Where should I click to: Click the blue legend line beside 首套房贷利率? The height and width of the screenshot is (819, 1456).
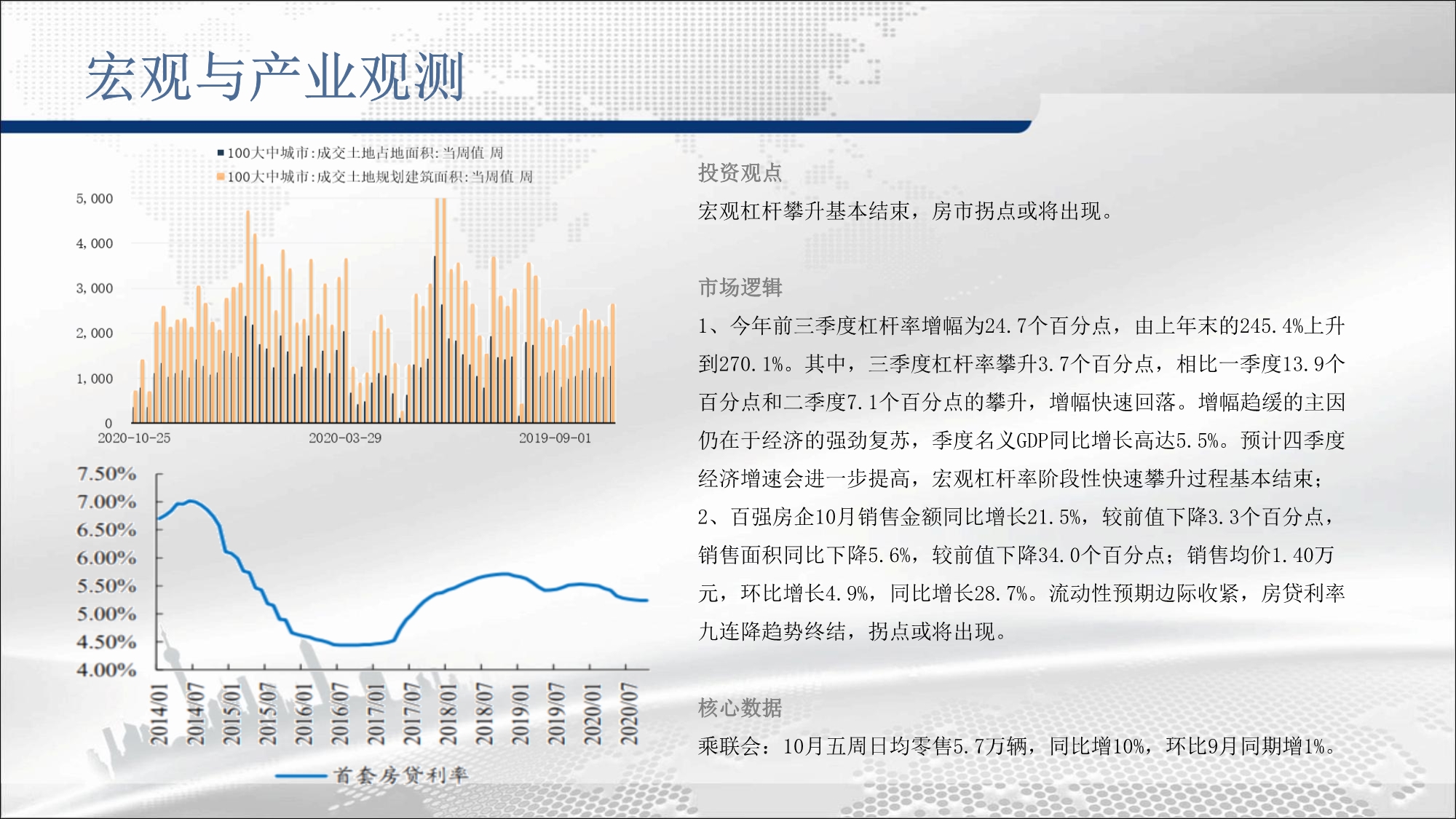coord(301,776)
